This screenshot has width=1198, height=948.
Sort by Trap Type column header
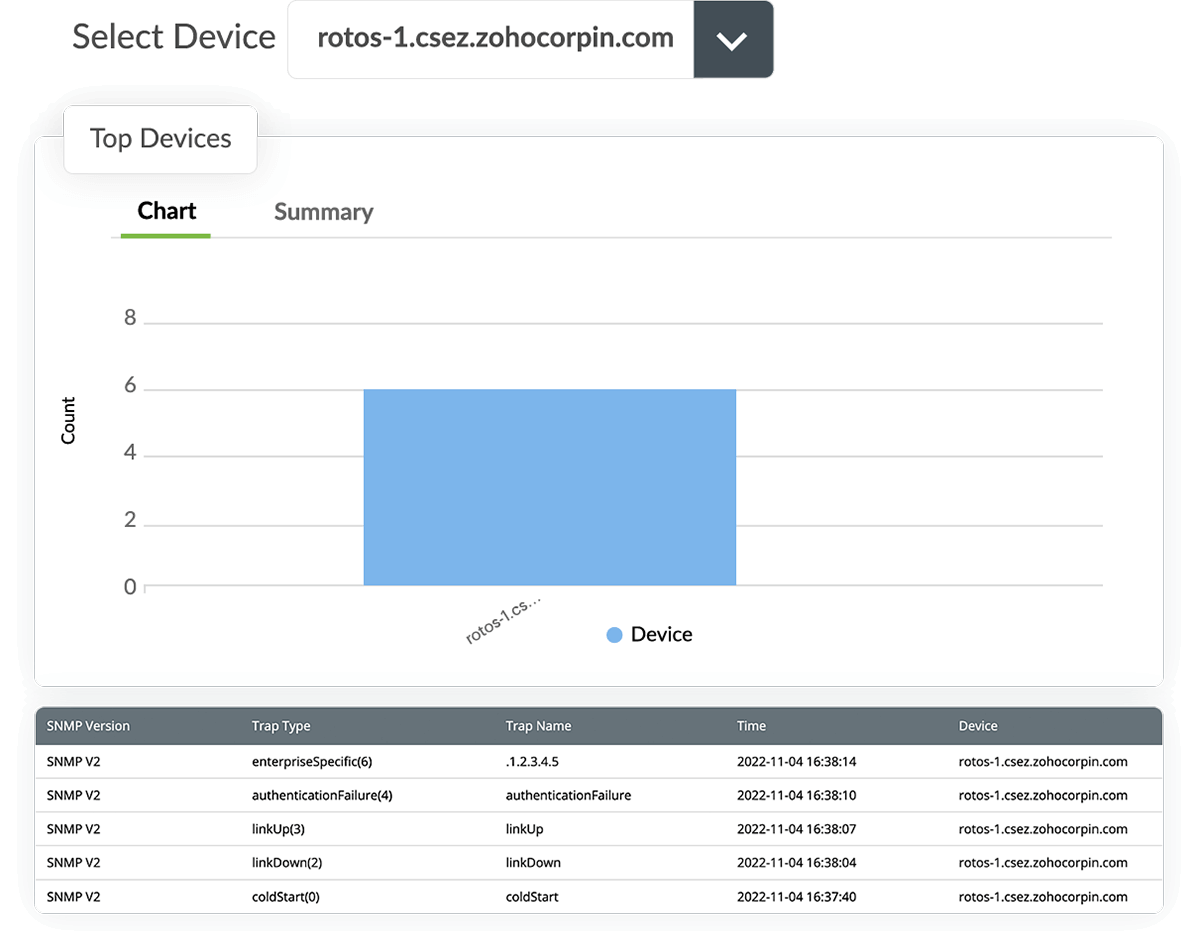point(281,726)
